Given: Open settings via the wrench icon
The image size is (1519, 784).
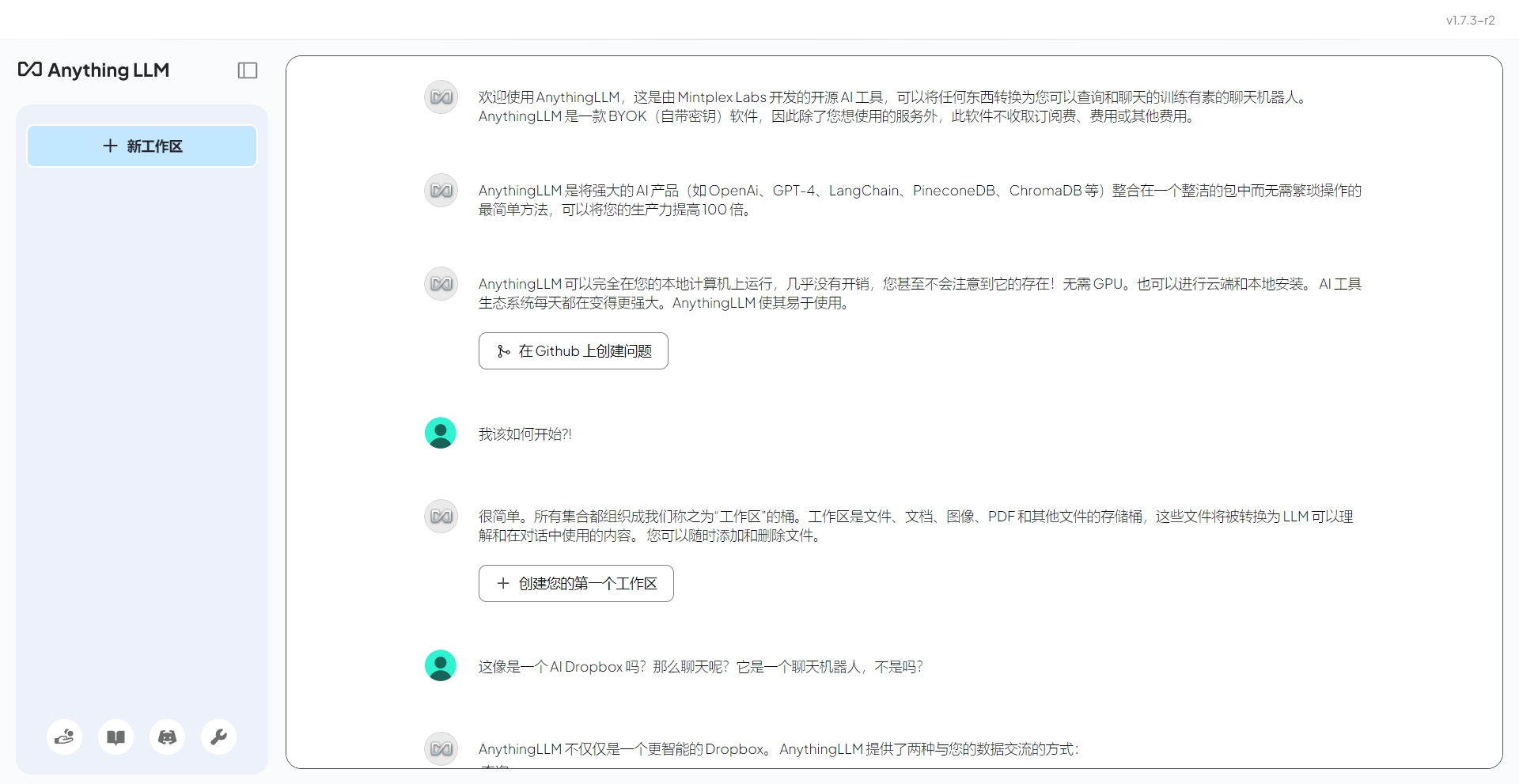Looking at the screenshot, I should [218, 737].
